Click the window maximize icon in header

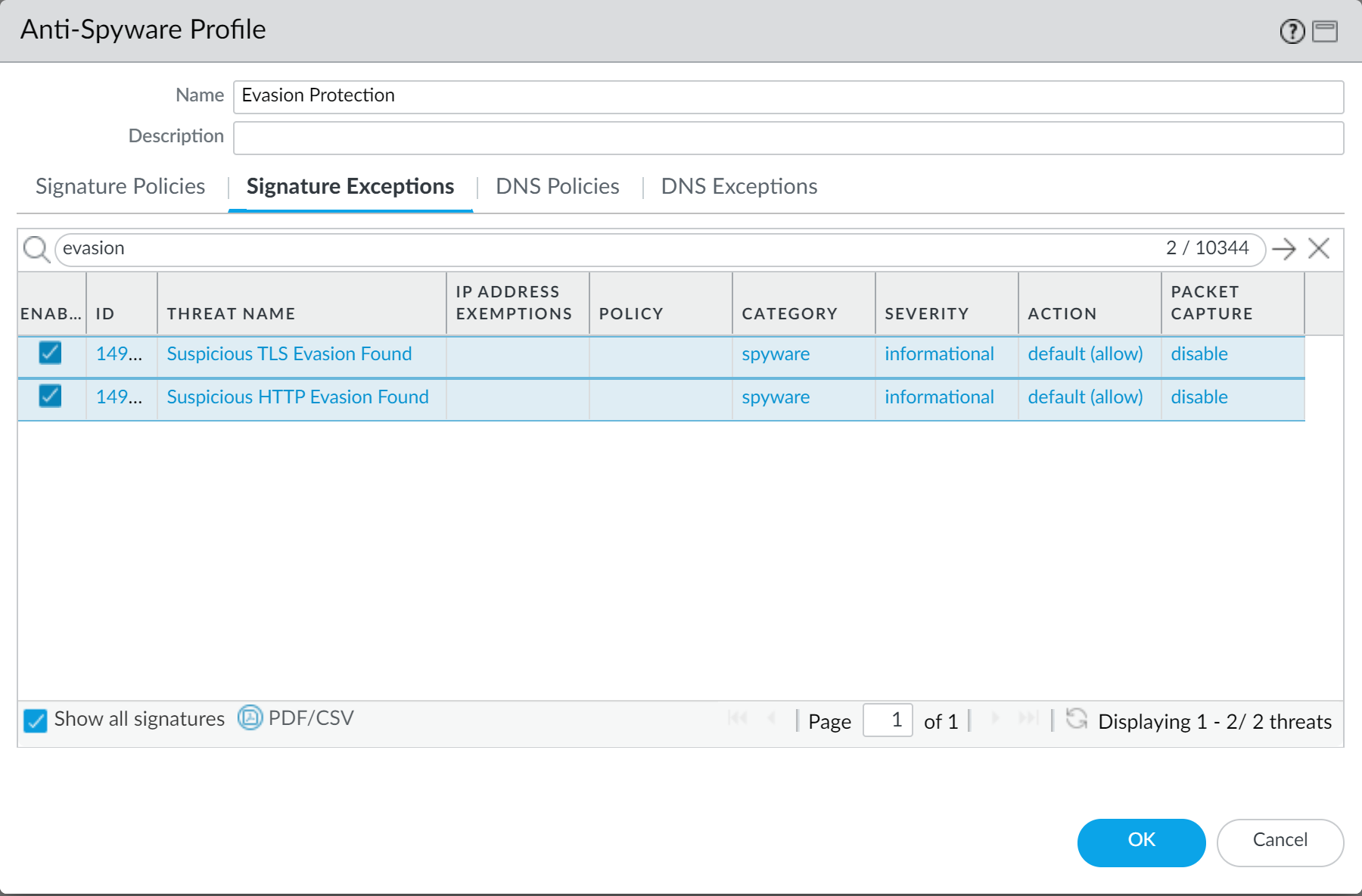pos(1325,31)
